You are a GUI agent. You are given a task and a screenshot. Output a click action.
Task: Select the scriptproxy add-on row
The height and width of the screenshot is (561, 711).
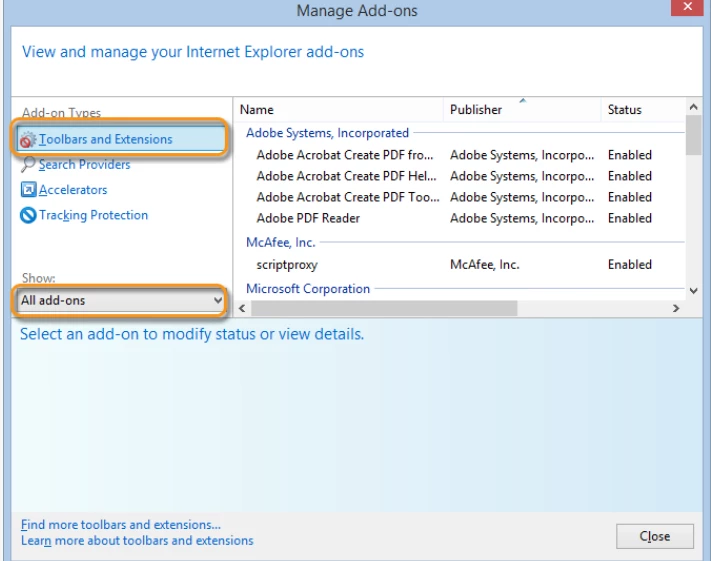pos(459,264)
